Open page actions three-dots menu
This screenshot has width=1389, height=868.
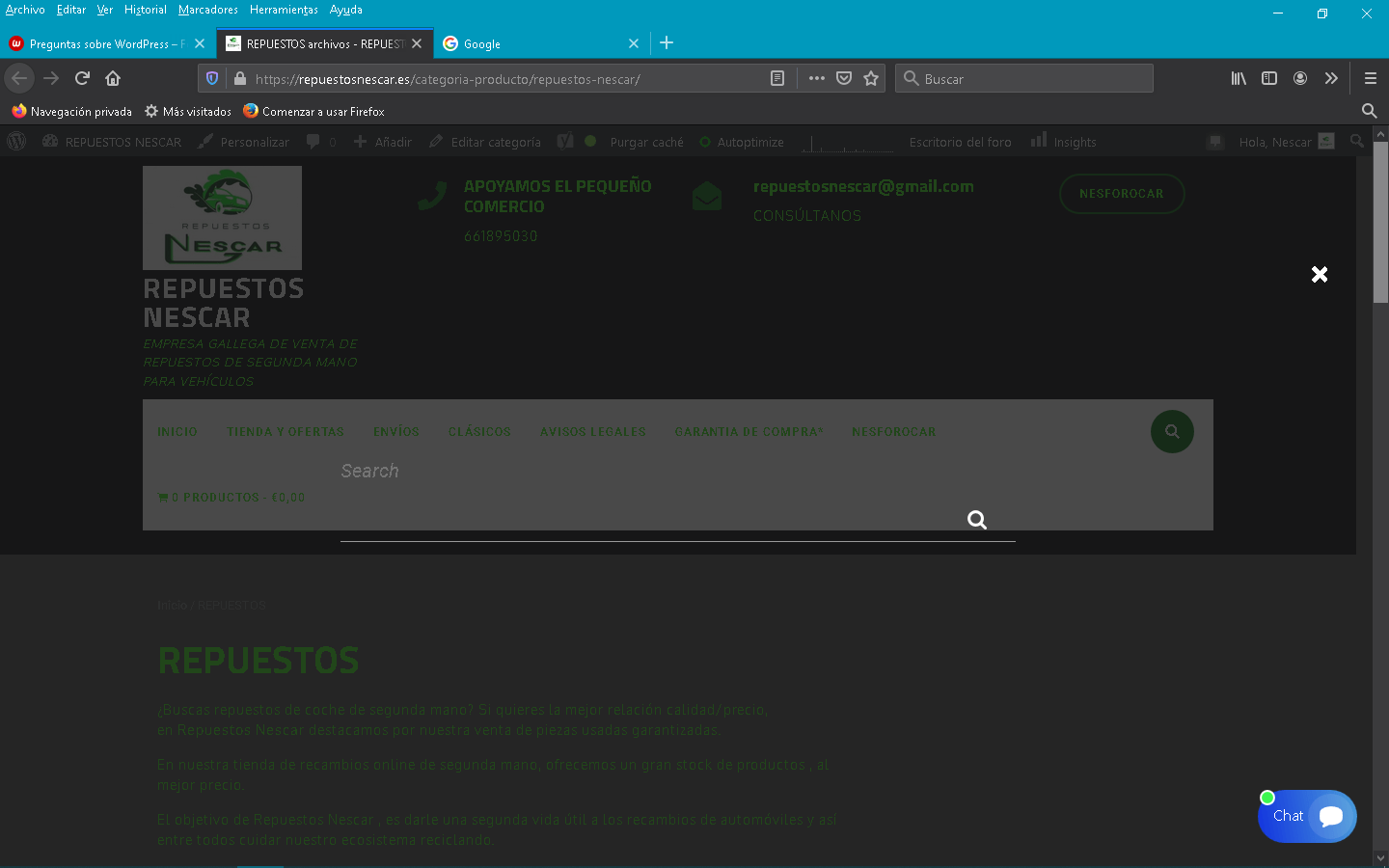pyautogui.click(x=817, y=78)
